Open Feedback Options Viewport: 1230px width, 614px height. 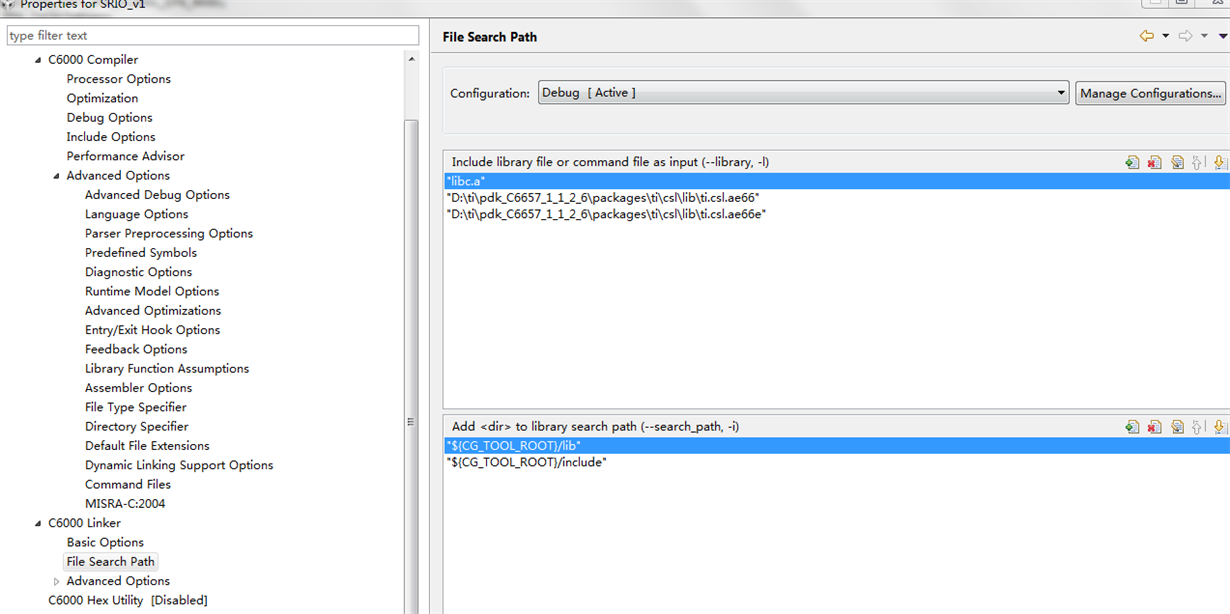click(x=136, y=349)
